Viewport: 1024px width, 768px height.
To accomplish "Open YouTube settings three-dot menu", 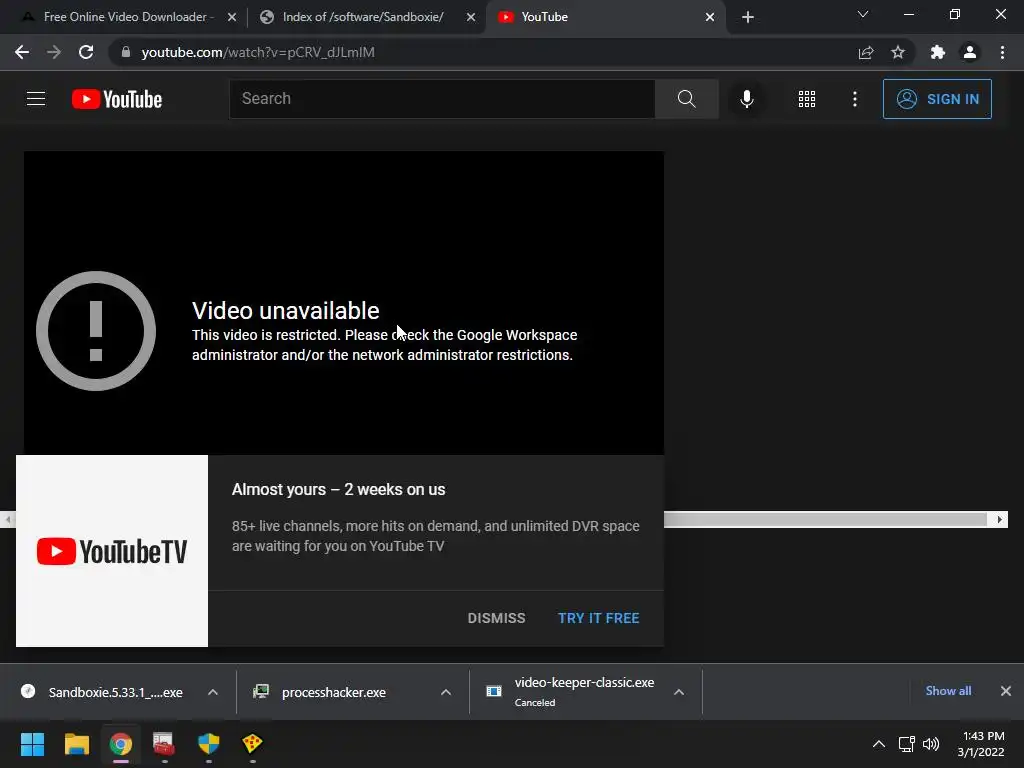I will click(x=854, y=99).
